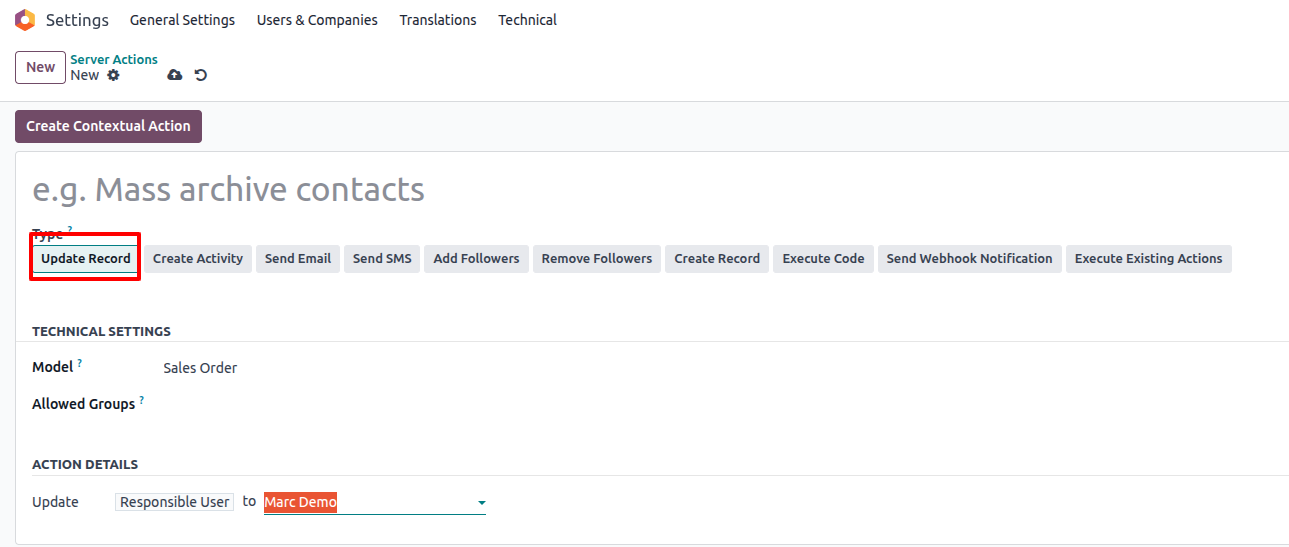Save the record with the cloud icon
Viewport: 1289px width, 547px height.
coord(175,75)
